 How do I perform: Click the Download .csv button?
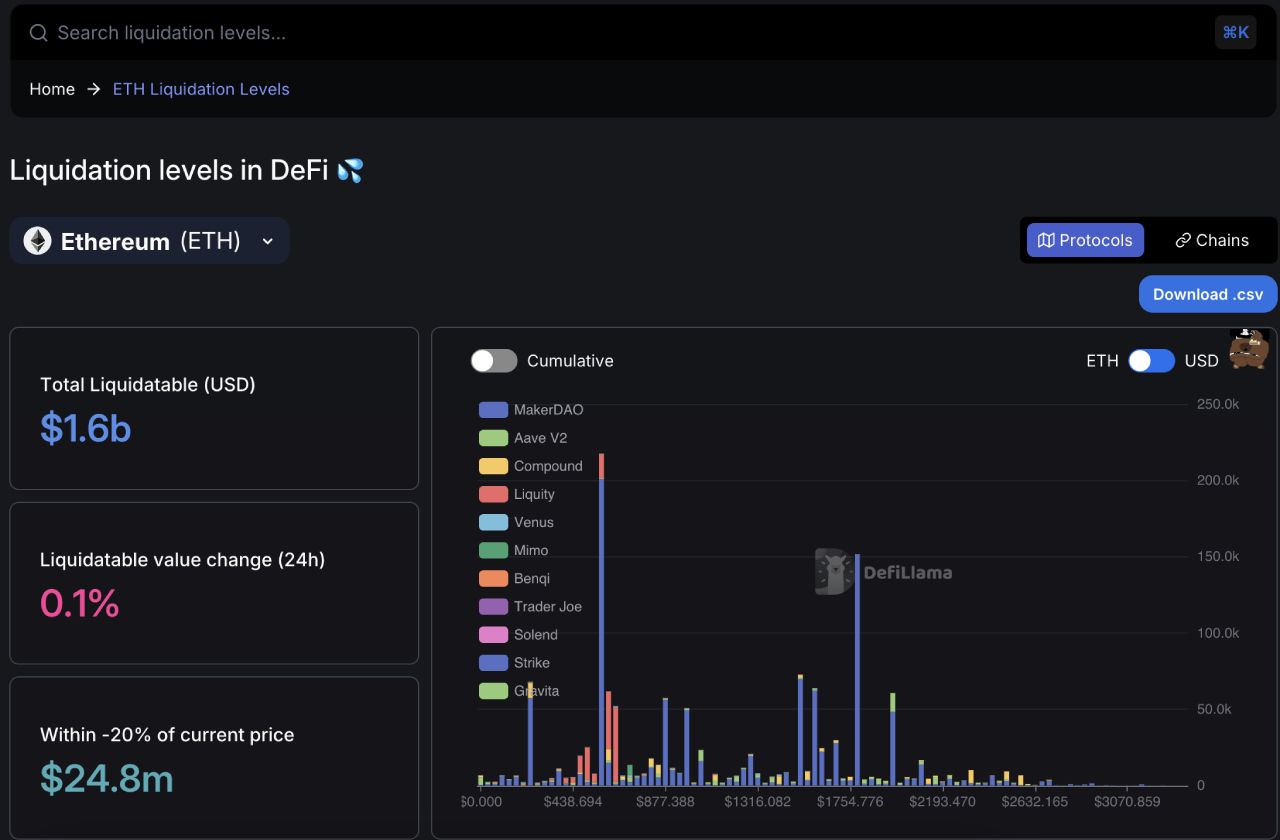(x=1208, y=294)
